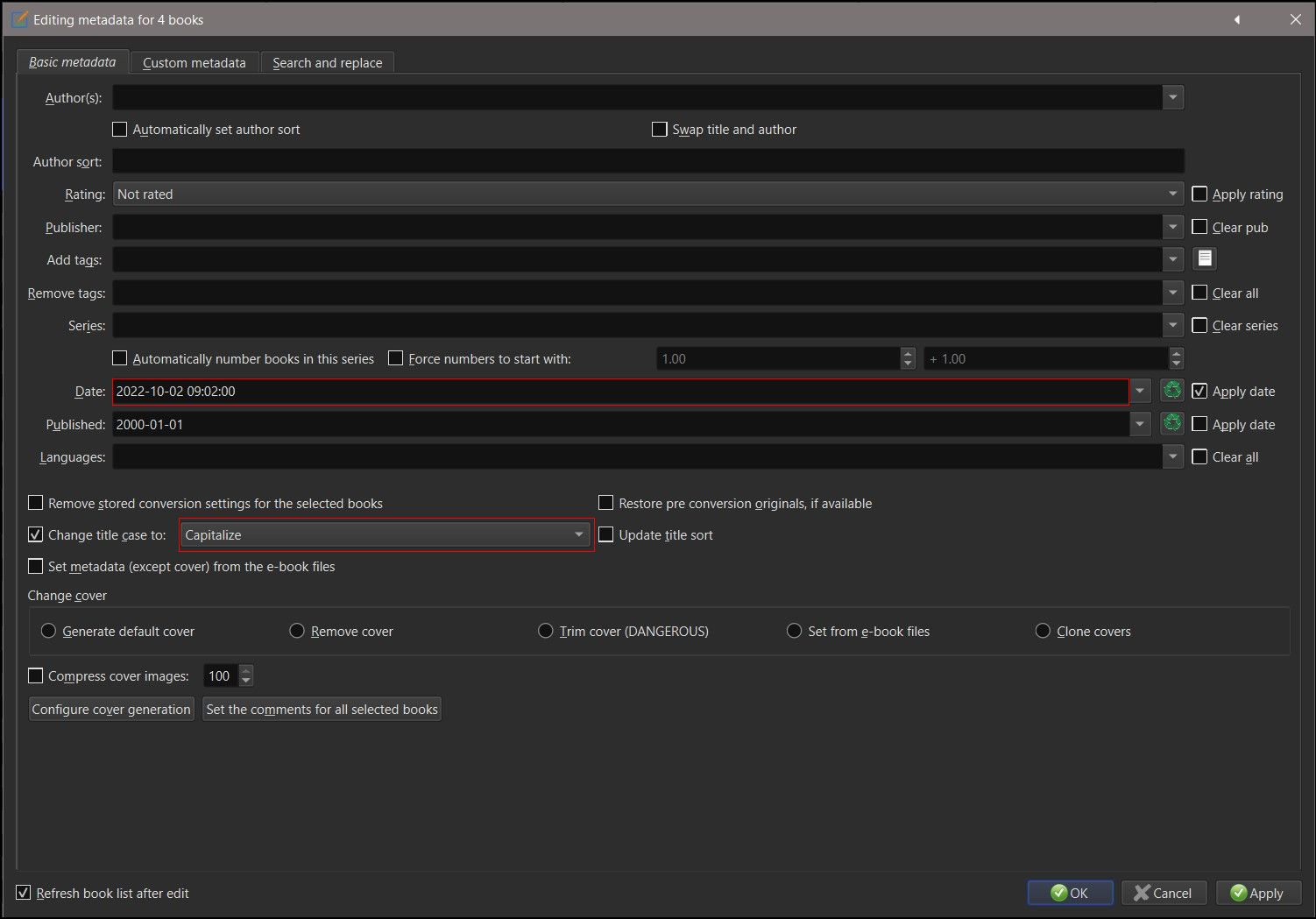Image resolution: width=1316 pixels, height=919 pixels.
Task: Click the series start number 1.00 spinner arrows
Action: (908, 358)
